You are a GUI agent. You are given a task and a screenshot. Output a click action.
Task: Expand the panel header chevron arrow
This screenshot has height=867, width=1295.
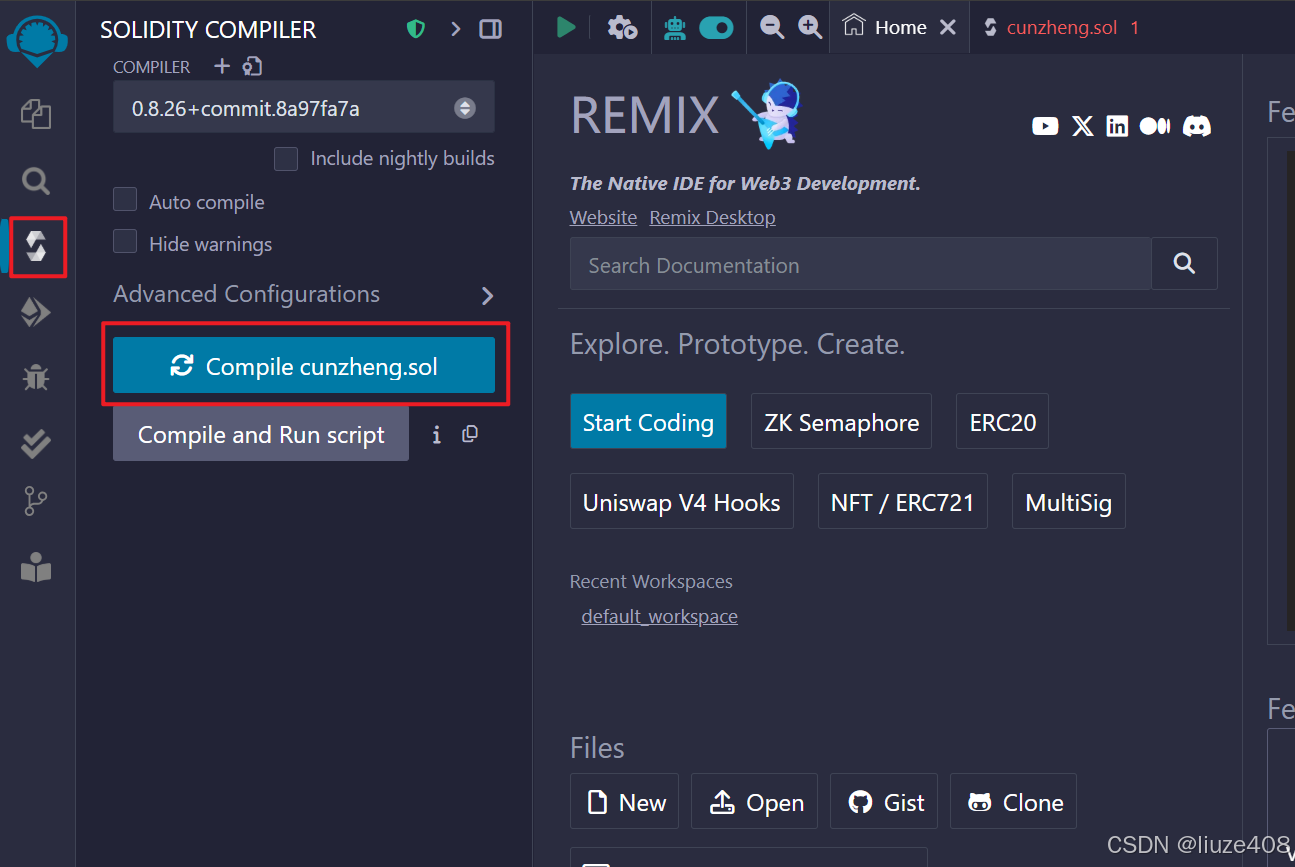(x=456, y=29)
